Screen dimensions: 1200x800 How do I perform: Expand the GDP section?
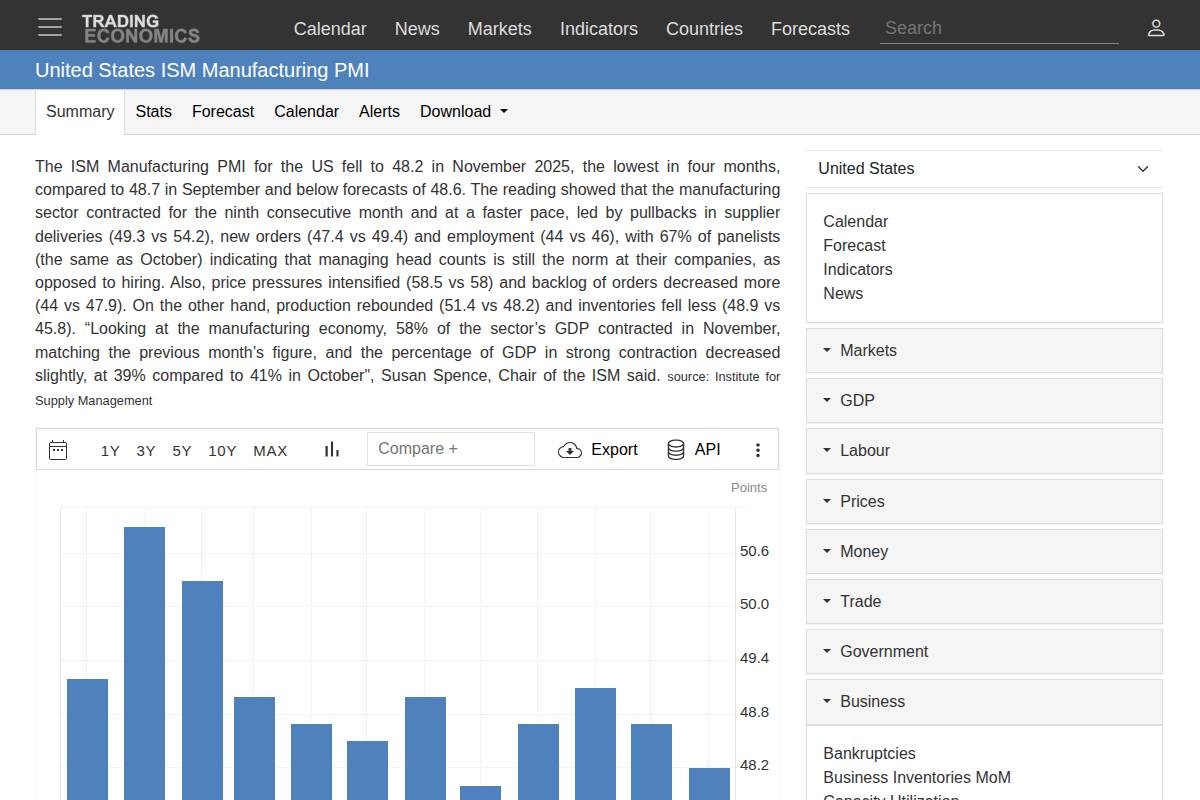[x=857, y=400]
